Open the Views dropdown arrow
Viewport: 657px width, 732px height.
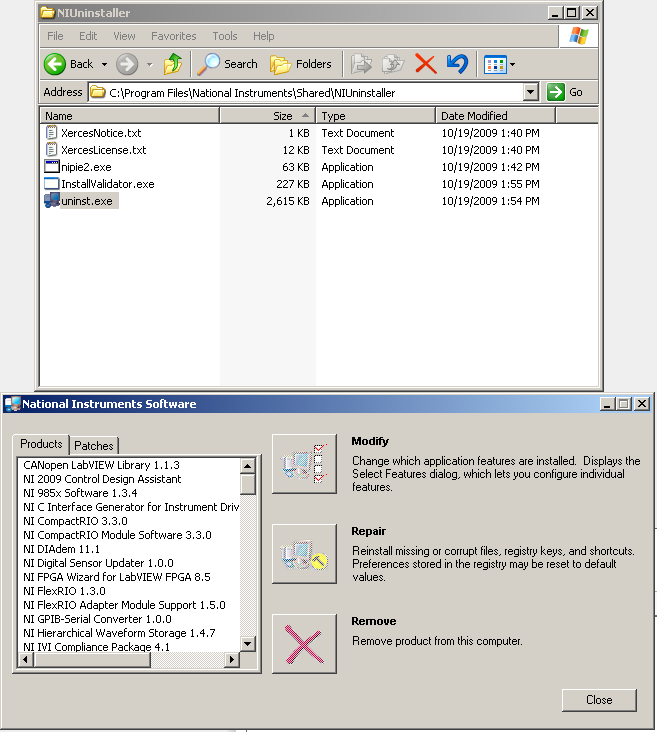[x=512, y=64]
